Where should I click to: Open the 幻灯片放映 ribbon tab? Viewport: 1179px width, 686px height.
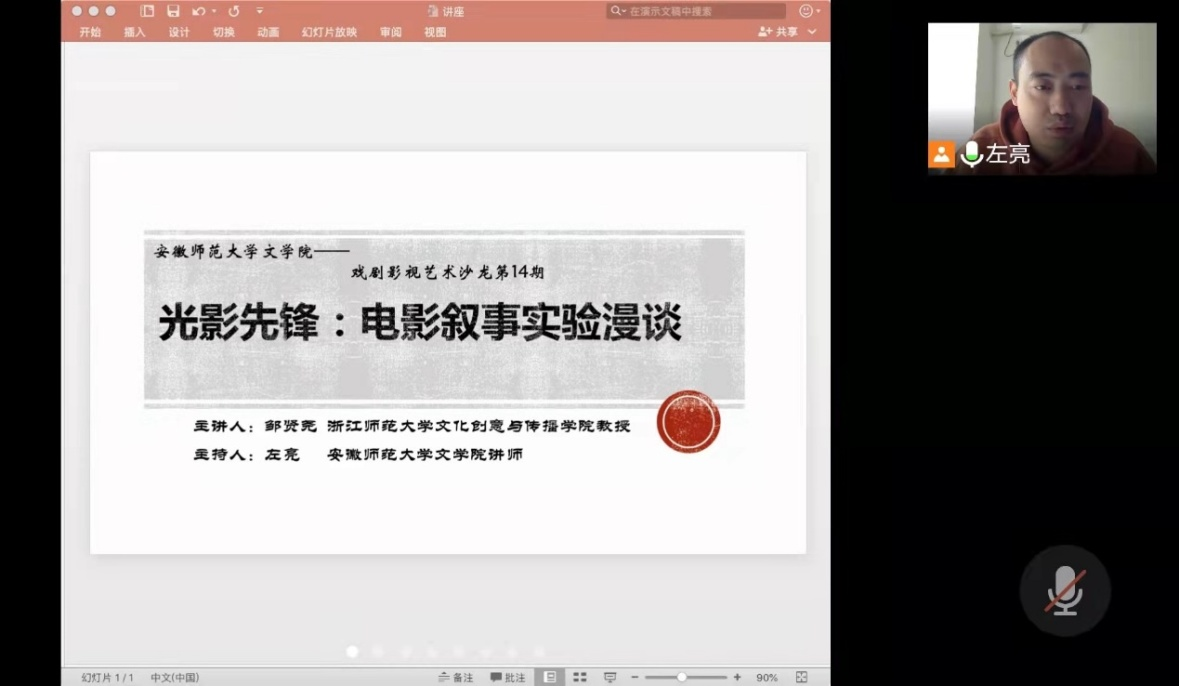(329, 32)
